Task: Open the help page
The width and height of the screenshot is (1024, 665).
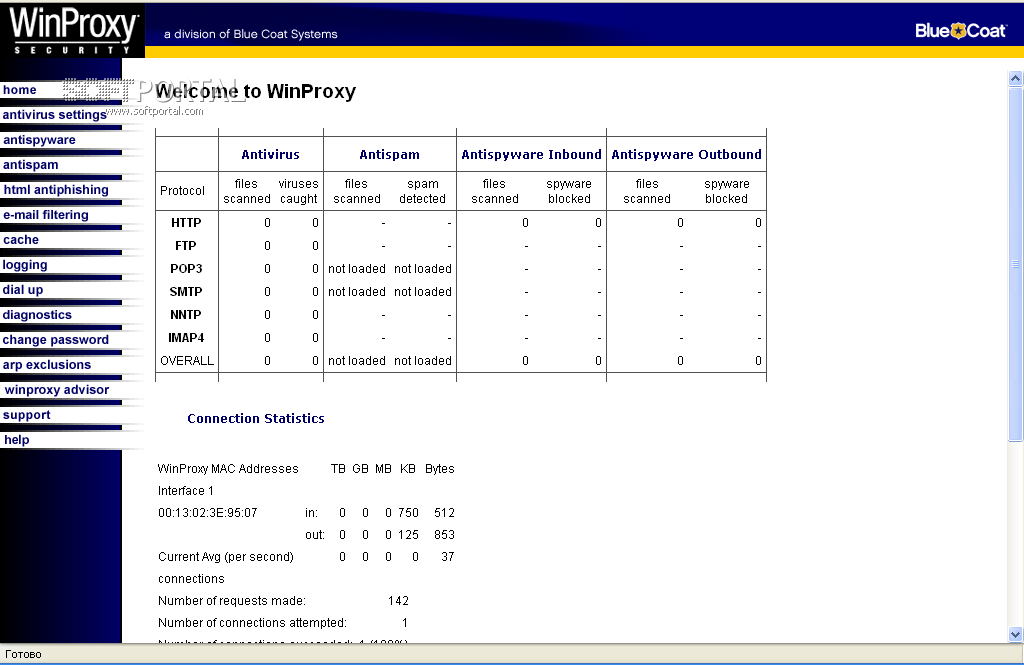Action: [16, 440]
